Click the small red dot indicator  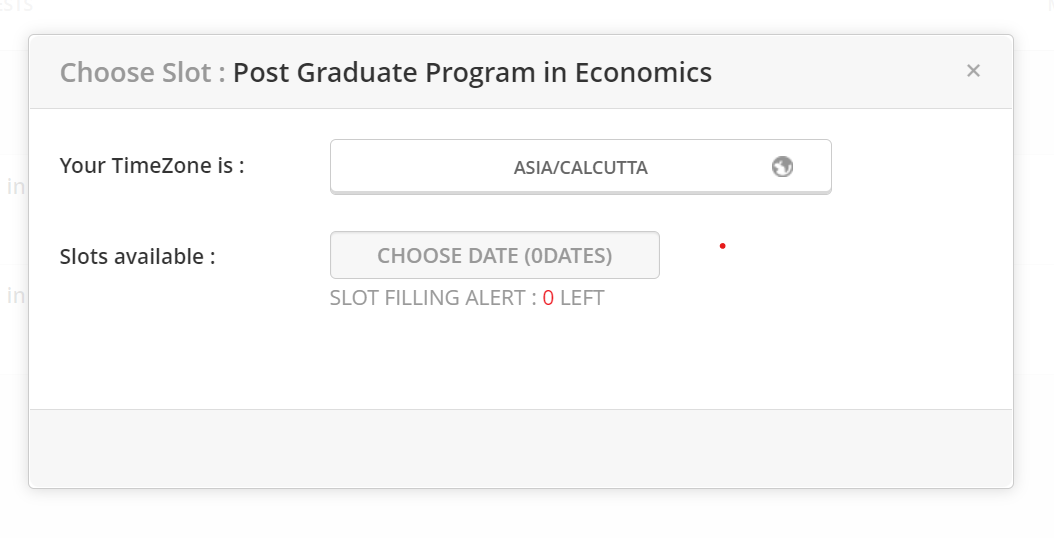[x=723, y=246]
